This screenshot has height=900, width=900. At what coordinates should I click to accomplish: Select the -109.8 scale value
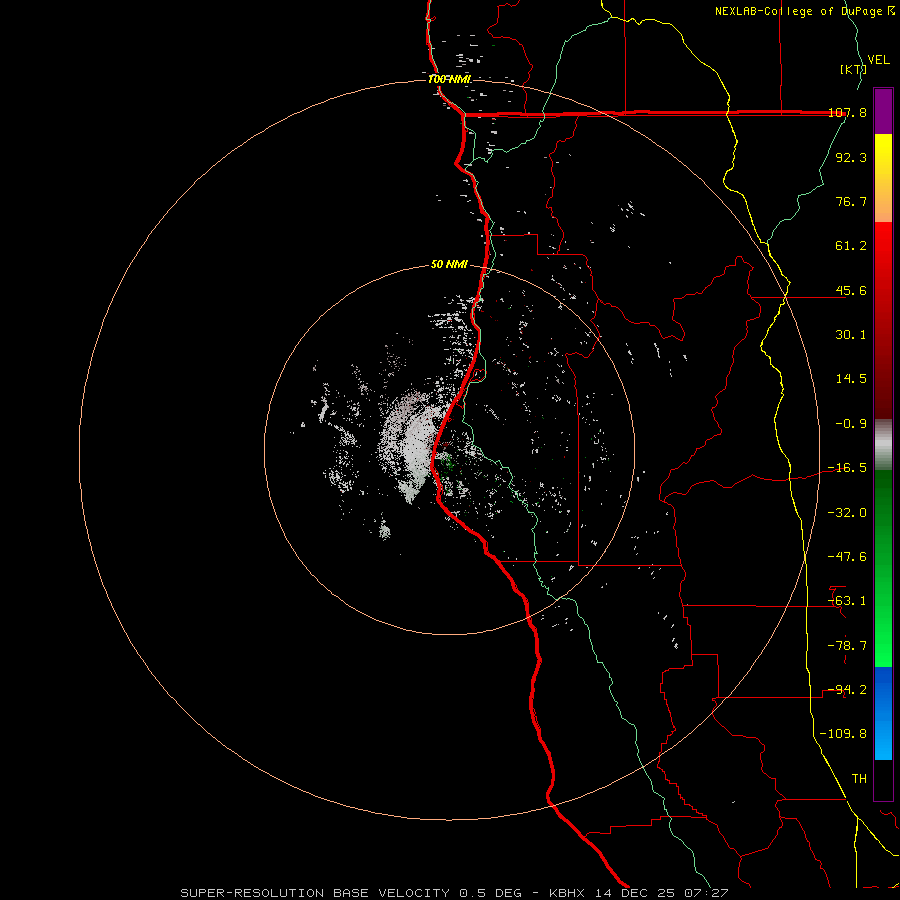point(843,734)
